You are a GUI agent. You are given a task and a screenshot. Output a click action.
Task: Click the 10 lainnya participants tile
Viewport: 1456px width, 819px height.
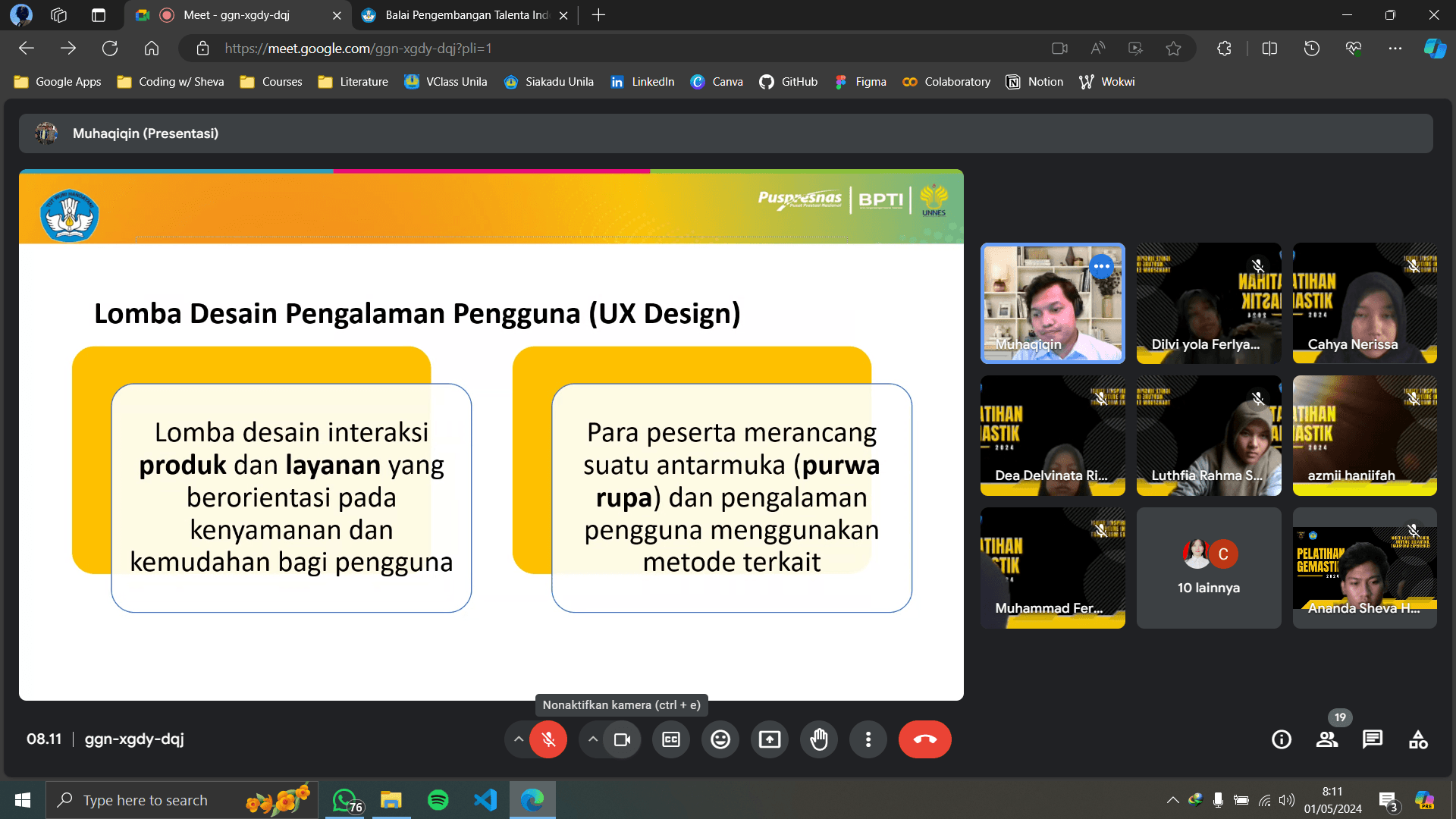click(x=1209, y=568)
